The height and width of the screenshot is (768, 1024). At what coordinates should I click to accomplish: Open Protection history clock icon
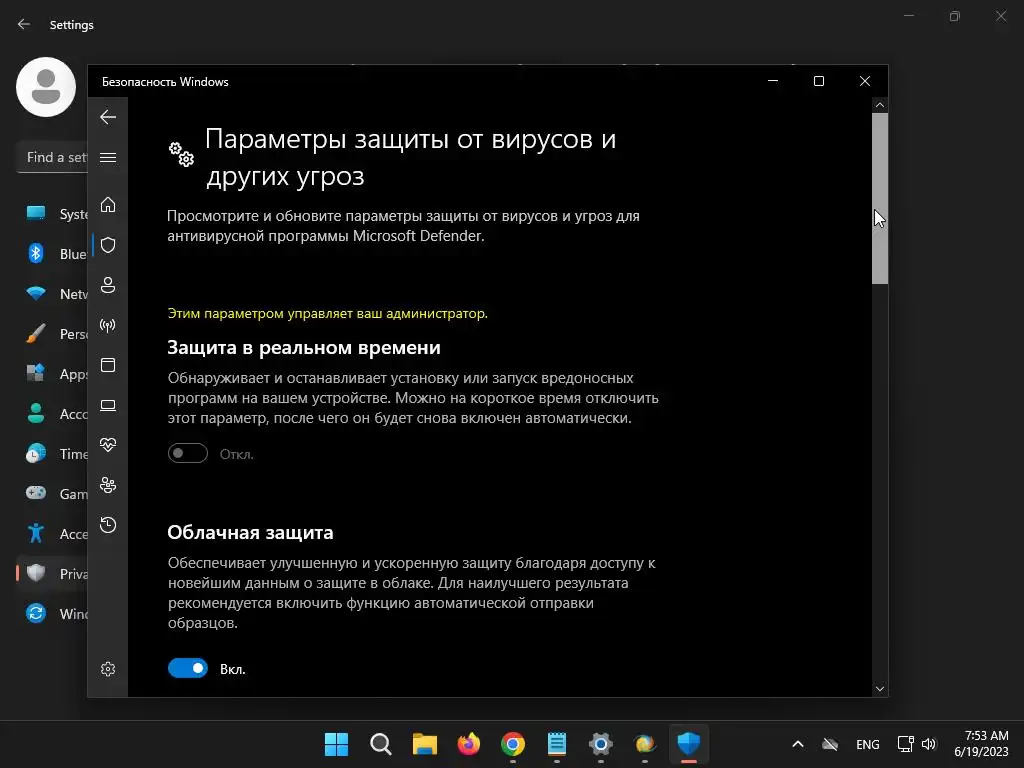(x=108, y=525)
